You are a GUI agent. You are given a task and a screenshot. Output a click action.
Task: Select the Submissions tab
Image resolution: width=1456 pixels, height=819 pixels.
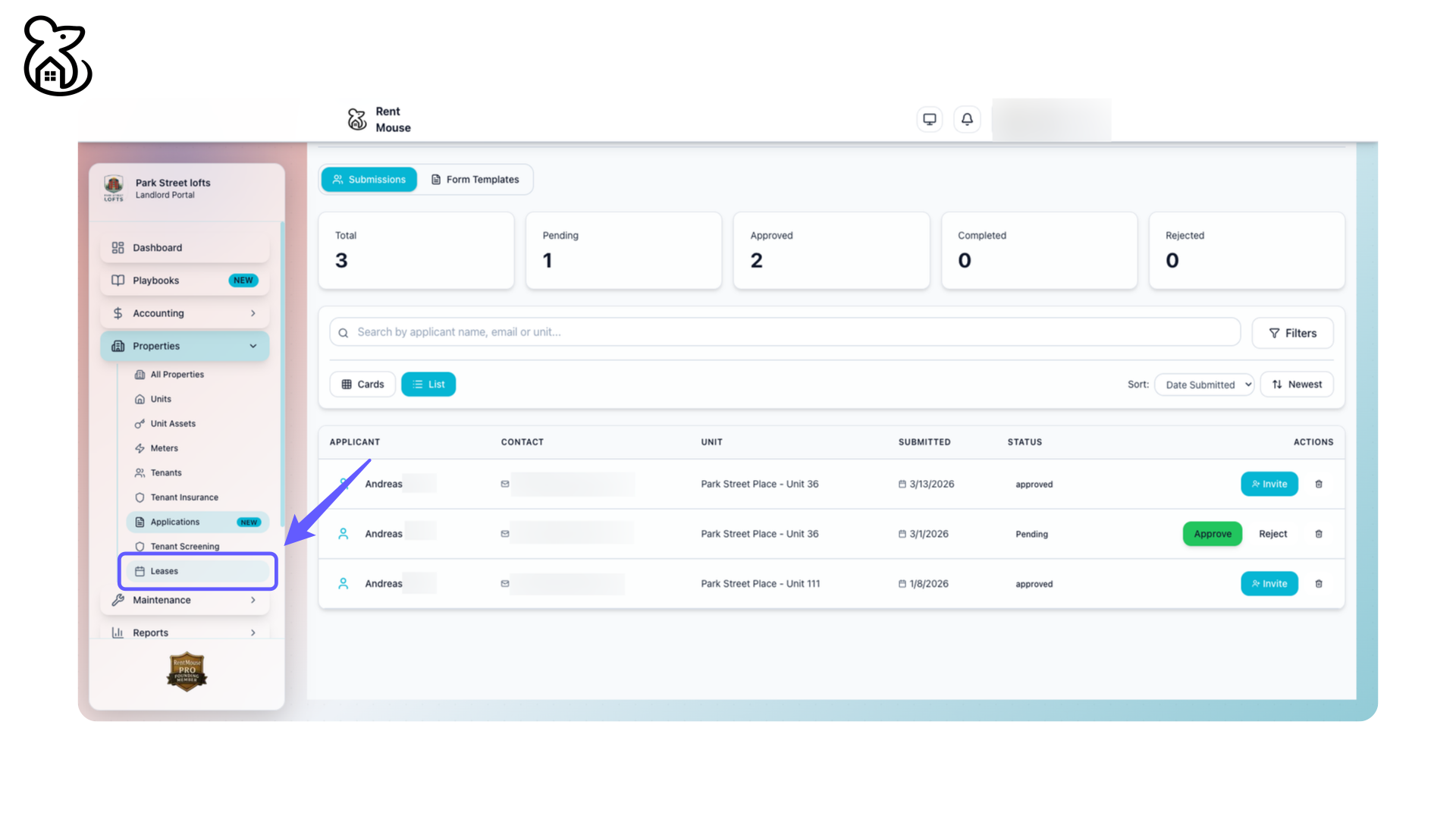[x=369, y=179]
